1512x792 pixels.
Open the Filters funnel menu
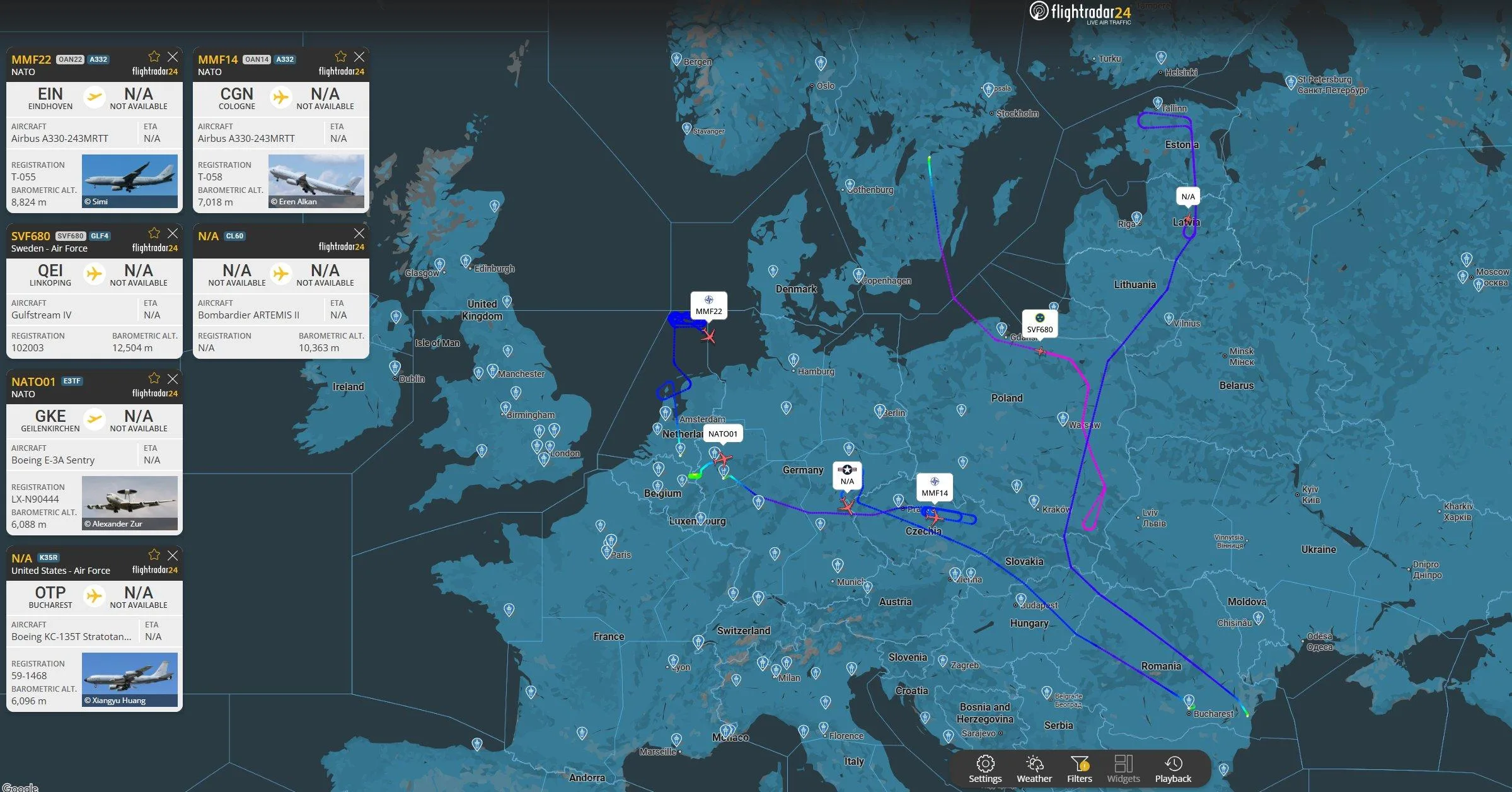click(x=1079, y=769)
